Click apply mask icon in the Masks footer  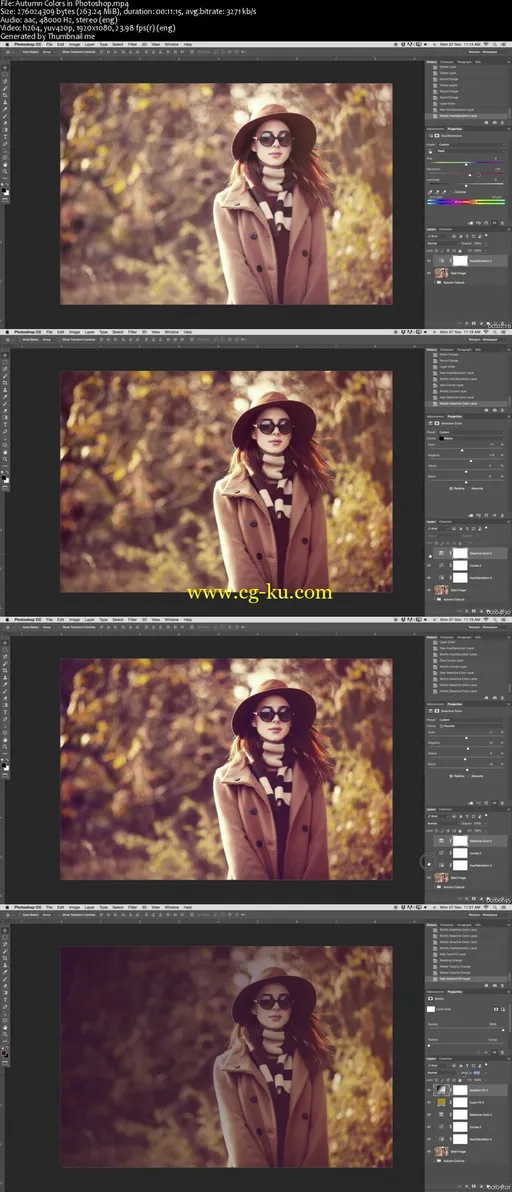(x=486, y=1052)
